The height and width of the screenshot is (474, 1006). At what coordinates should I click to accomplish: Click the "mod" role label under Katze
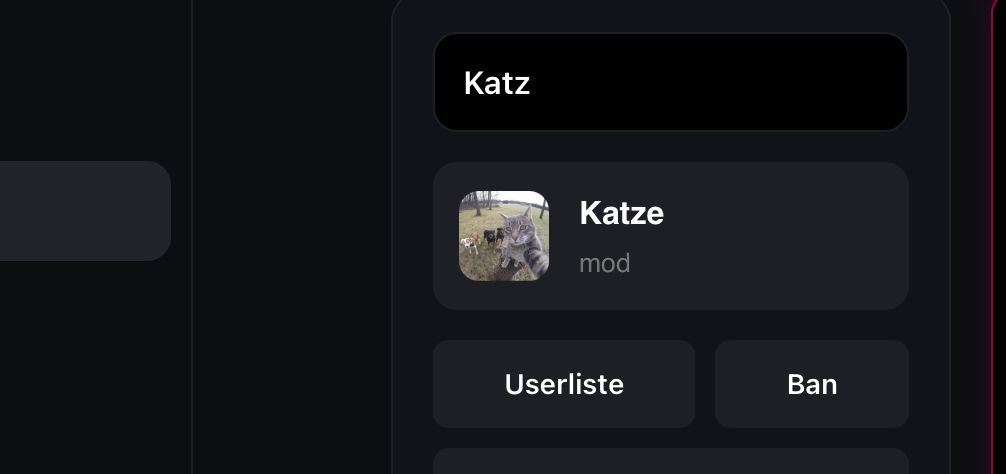pyautogui.click(x=604, y=264)
